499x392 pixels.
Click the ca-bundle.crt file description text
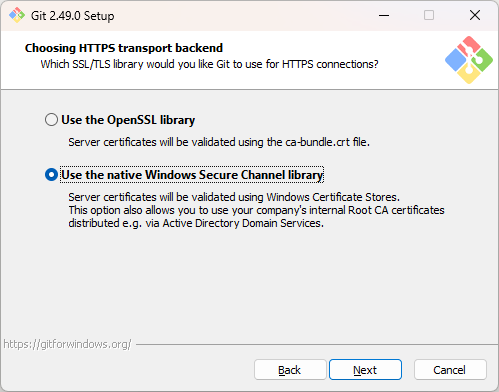click(x=219, y=142)
